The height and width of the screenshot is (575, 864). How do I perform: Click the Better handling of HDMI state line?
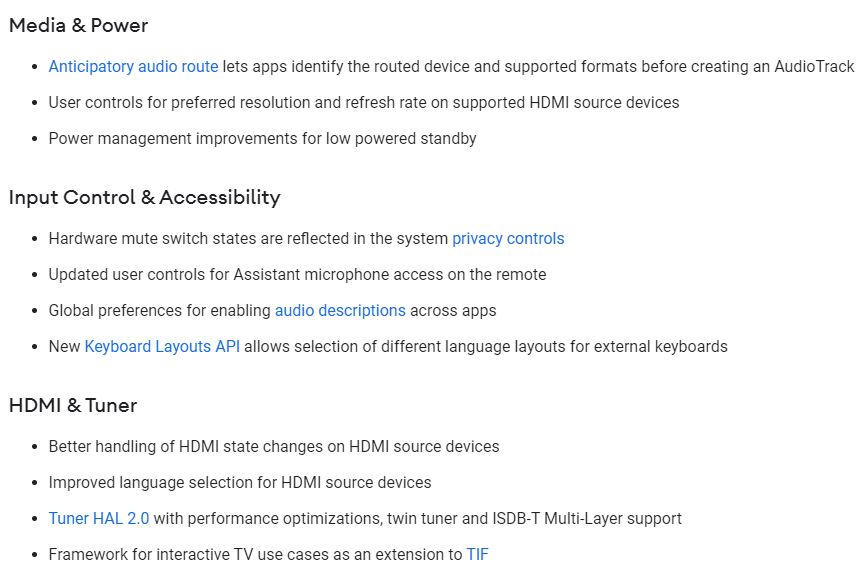point(274,446)
